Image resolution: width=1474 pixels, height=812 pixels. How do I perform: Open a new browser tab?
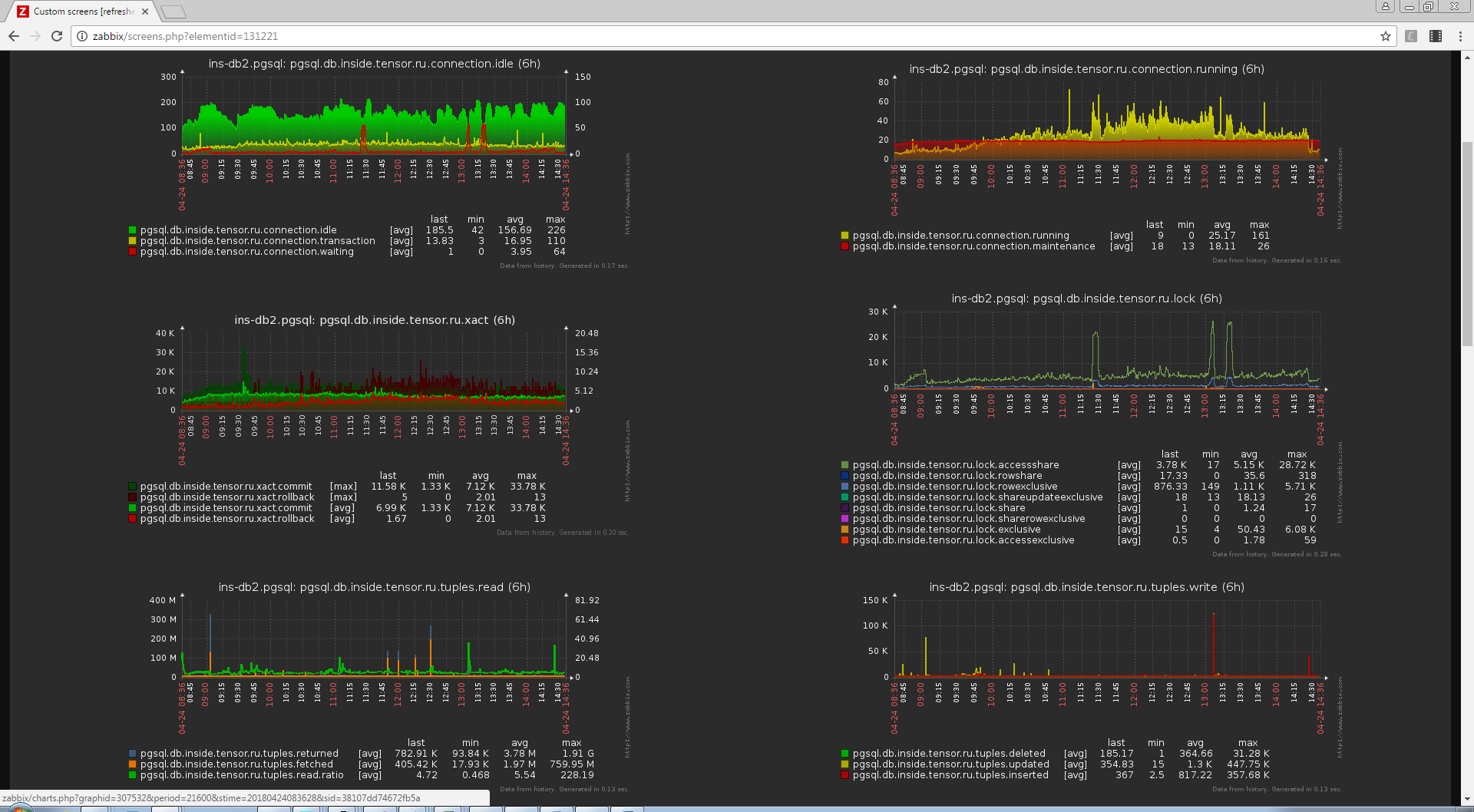pyautogui.click(x=174, y=12)
